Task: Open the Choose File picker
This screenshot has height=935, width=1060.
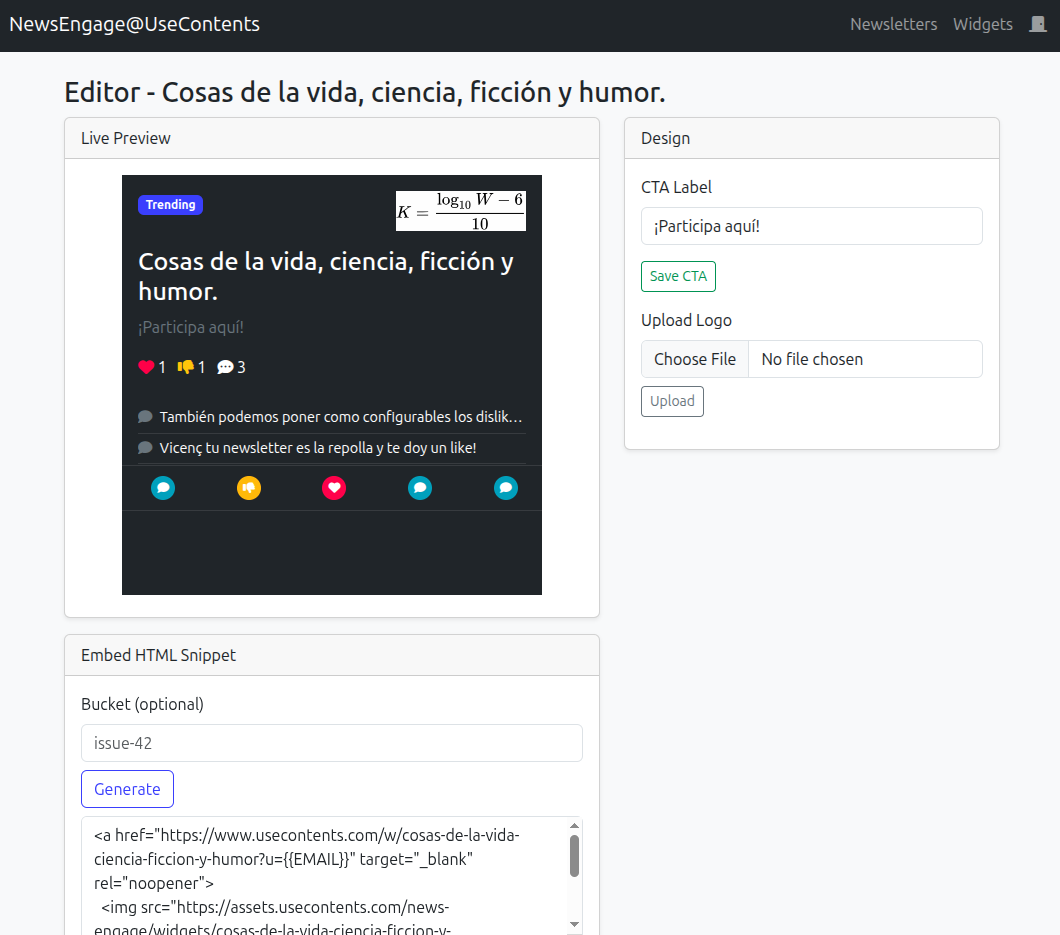Action: (x=694, y=358)
